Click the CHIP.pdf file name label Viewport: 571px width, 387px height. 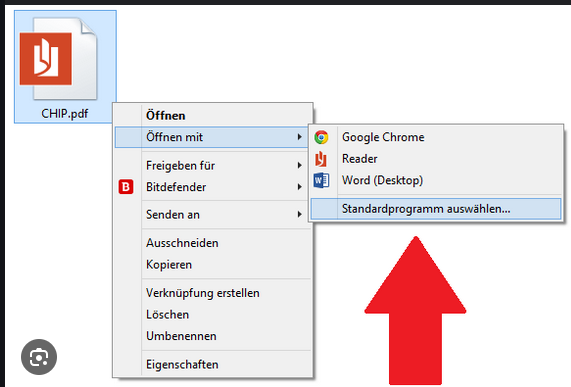(64, 114)
